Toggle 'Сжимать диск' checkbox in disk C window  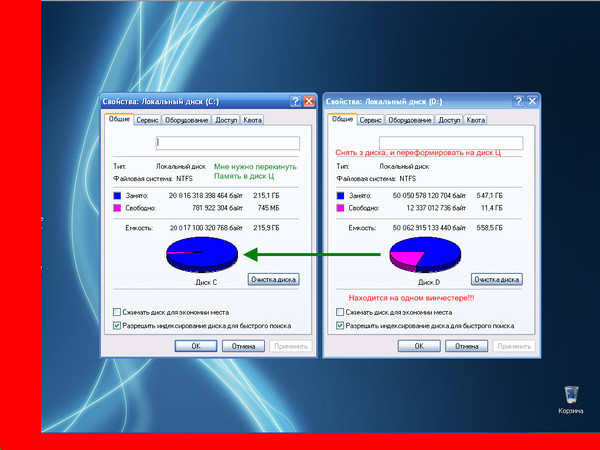(x=117, y=312)
